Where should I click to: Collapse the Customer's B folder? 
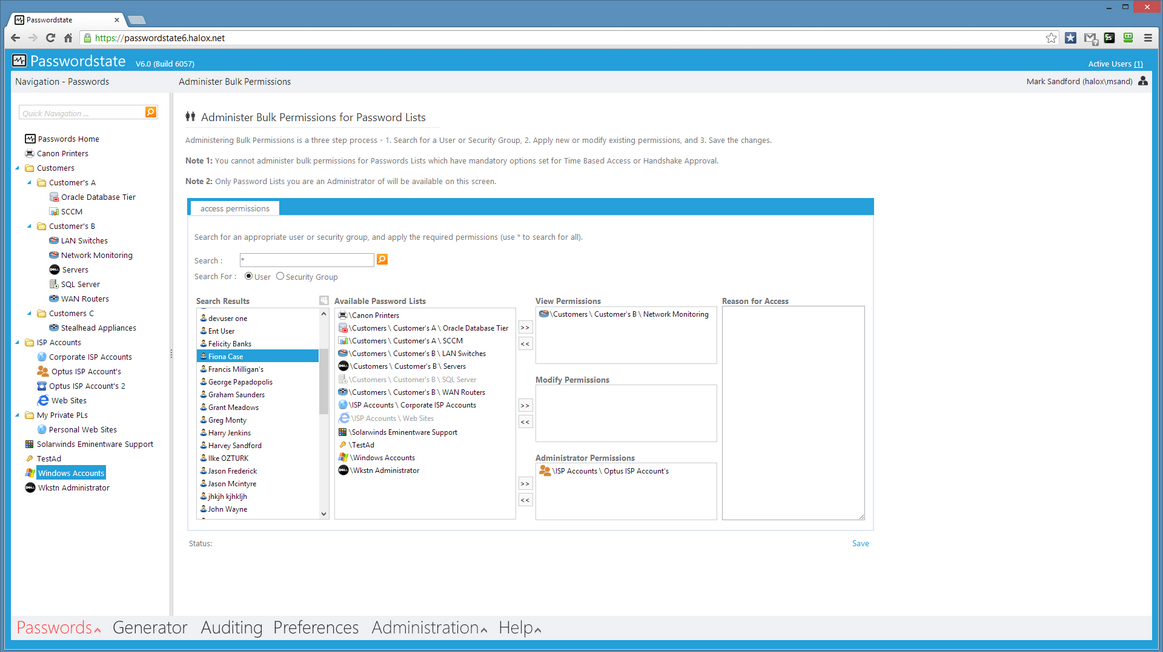30,226
